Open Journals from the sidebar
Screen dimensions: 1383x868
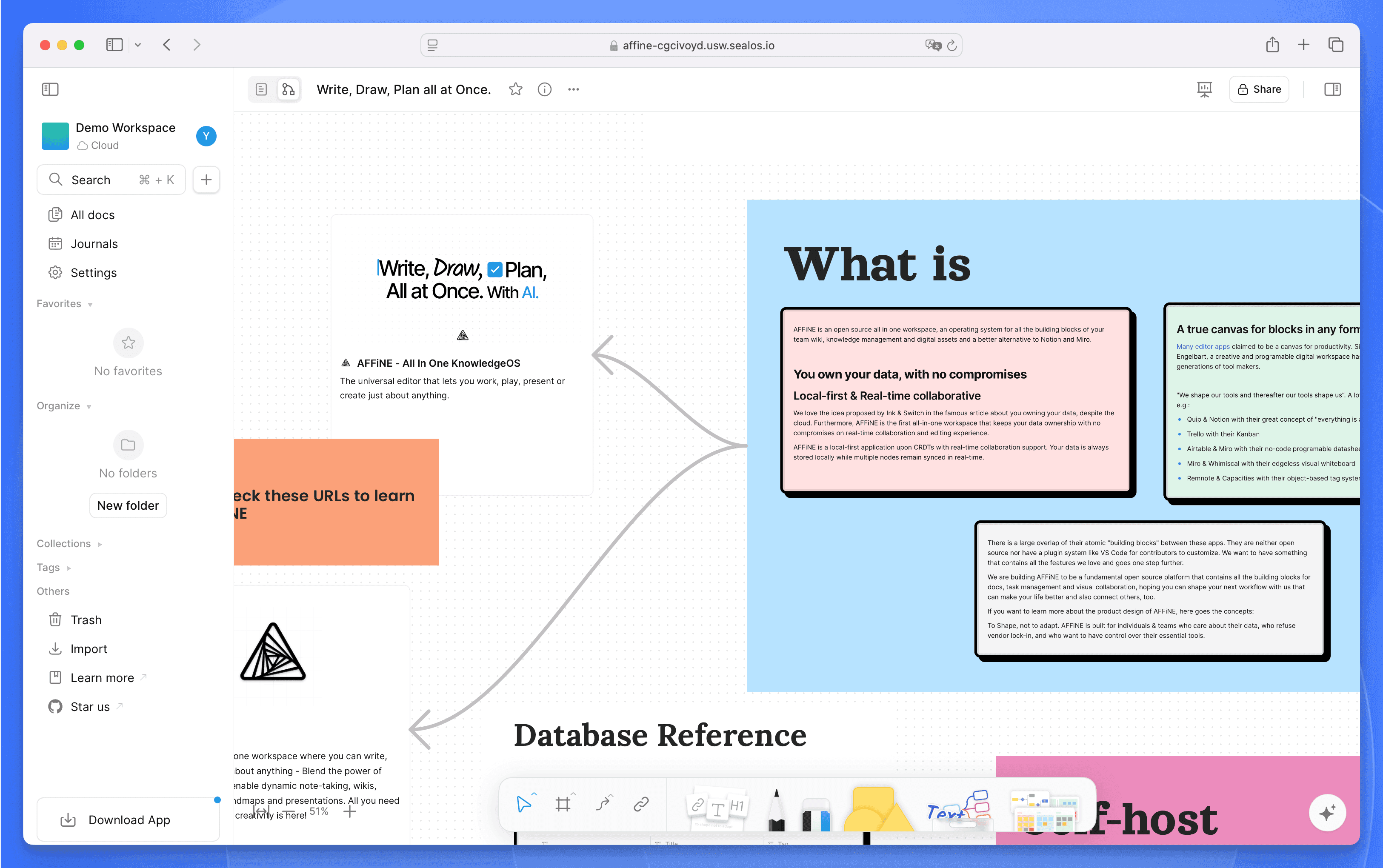coord(94,243)
